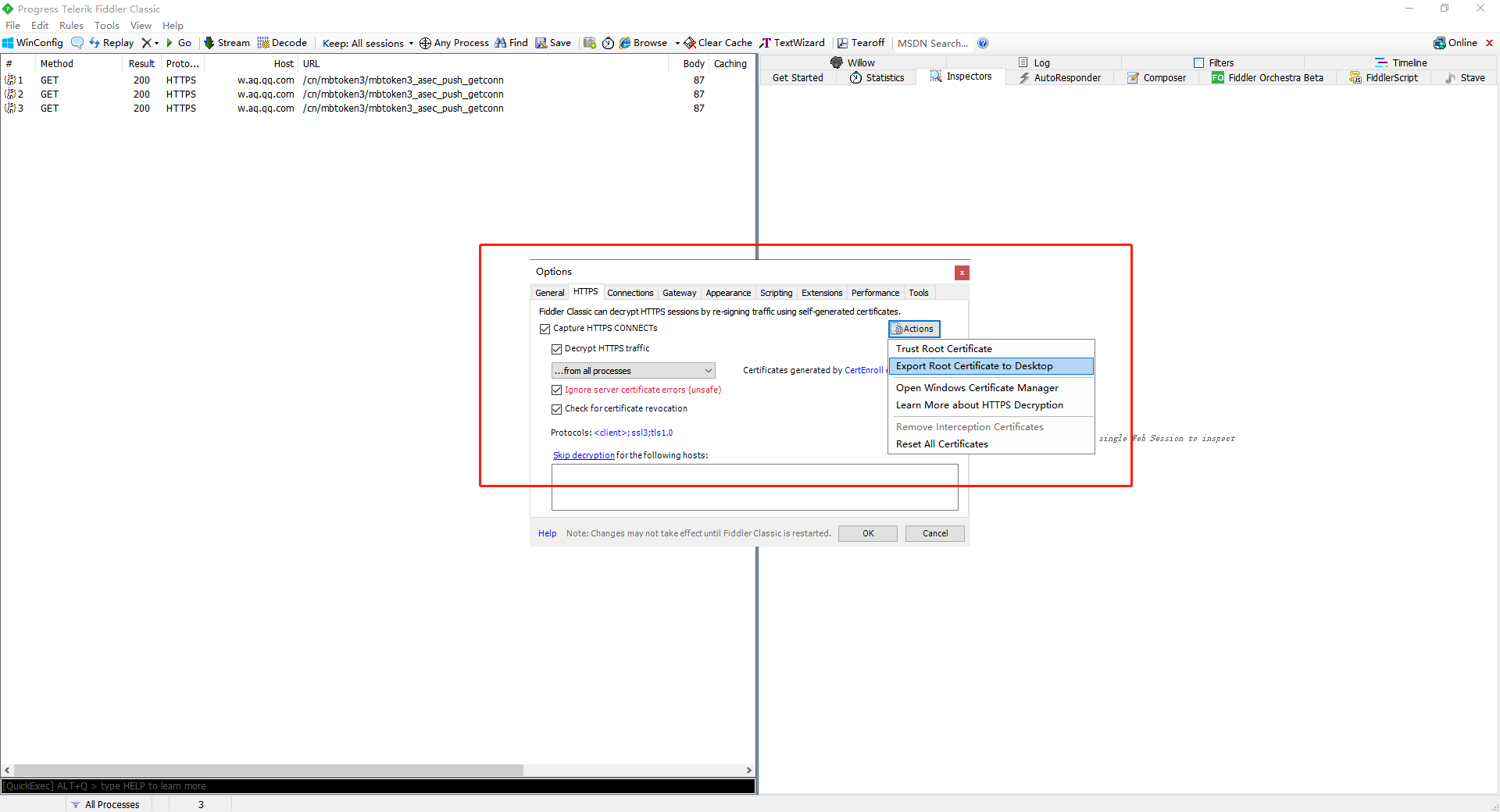Switch to the Timeline tab
The width and height of the screenshot is (1500, 812).
coord(1401,62)
